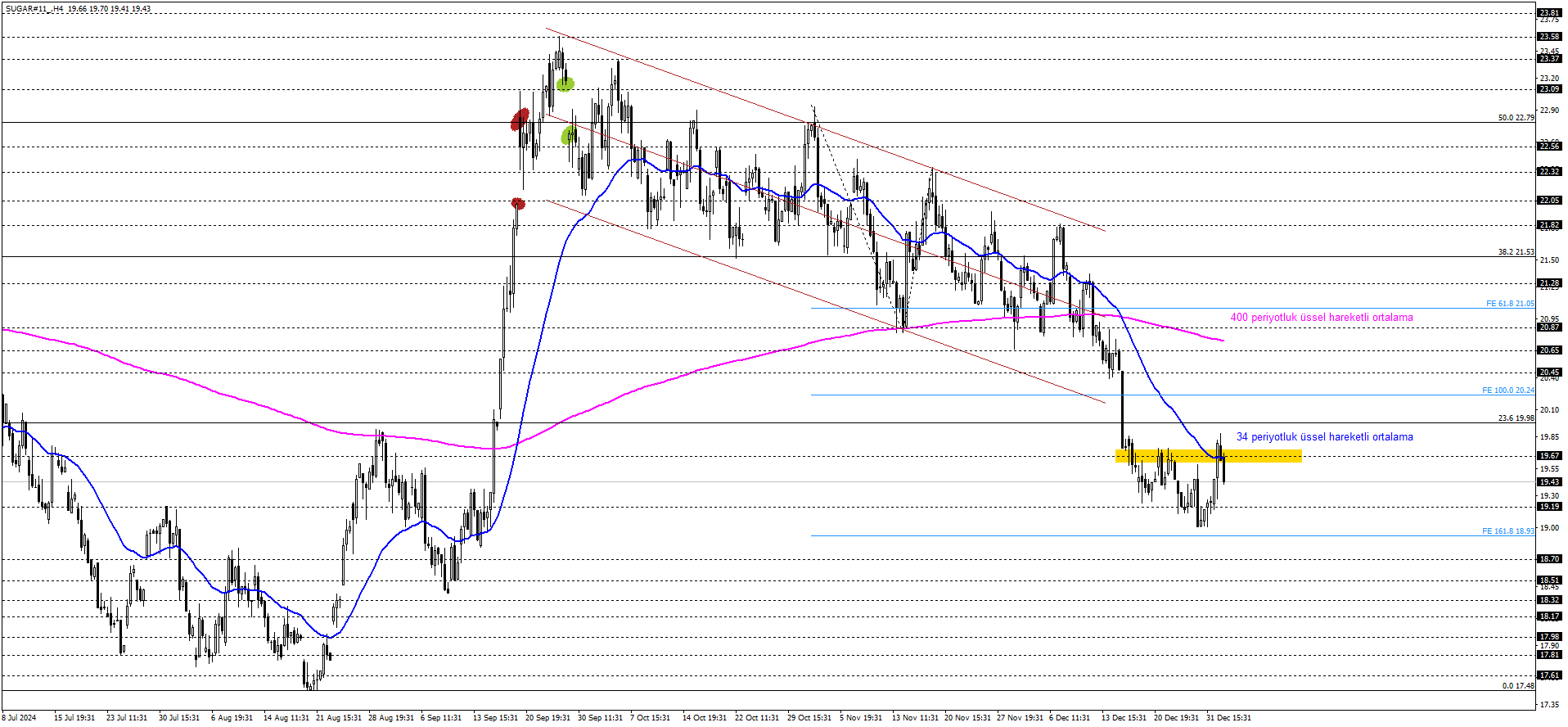
Task: Click the 23.81 price tag on axis
Action: [1549, 13]
